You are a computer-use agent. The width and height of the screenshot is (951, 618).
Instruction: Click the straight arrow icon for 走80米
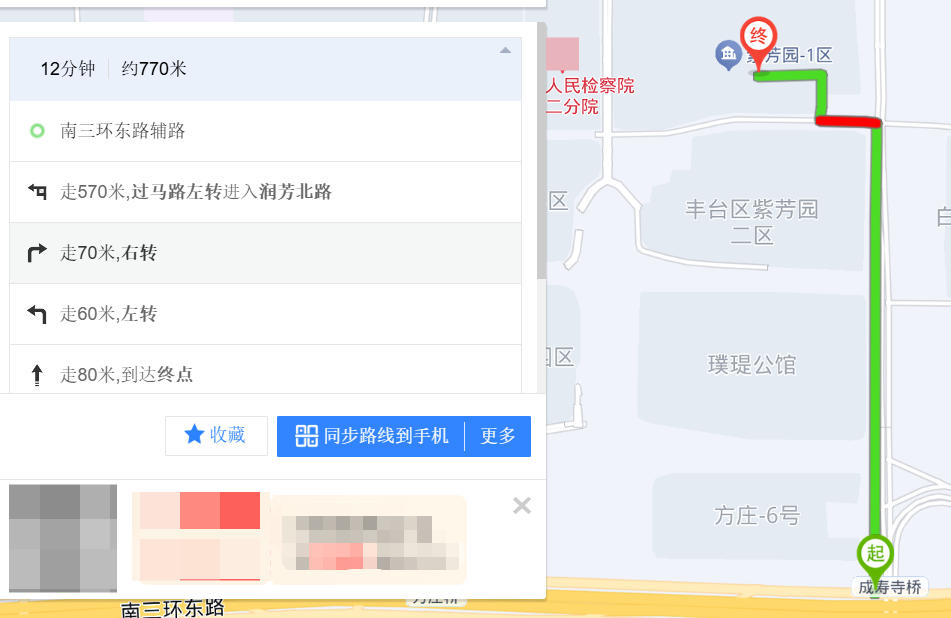tap(37, 375)
